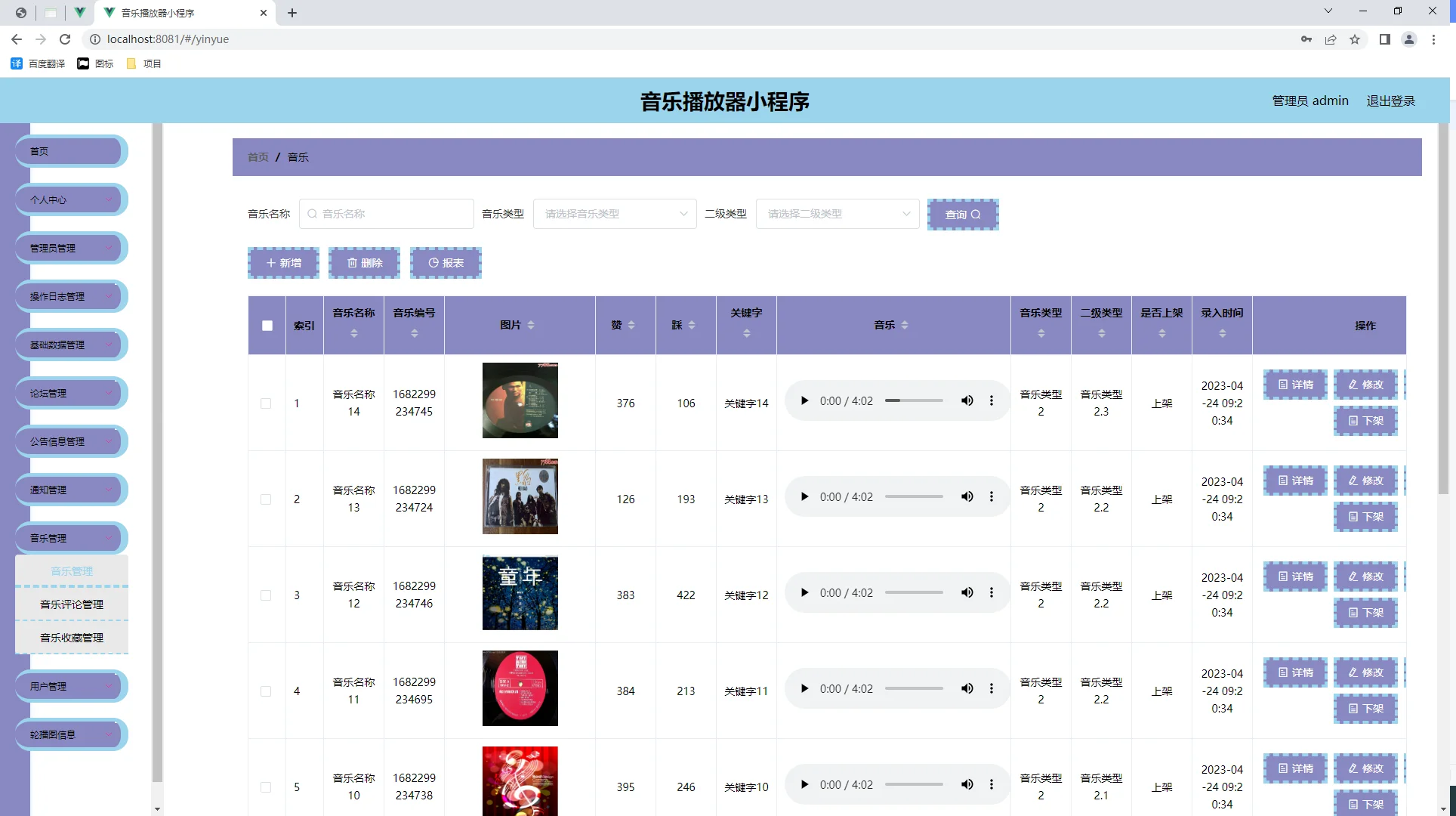Mute the audio player in row 2
Image resolution: width=1456 pixels, height=816 pixels.
click(x=967, y=496)
